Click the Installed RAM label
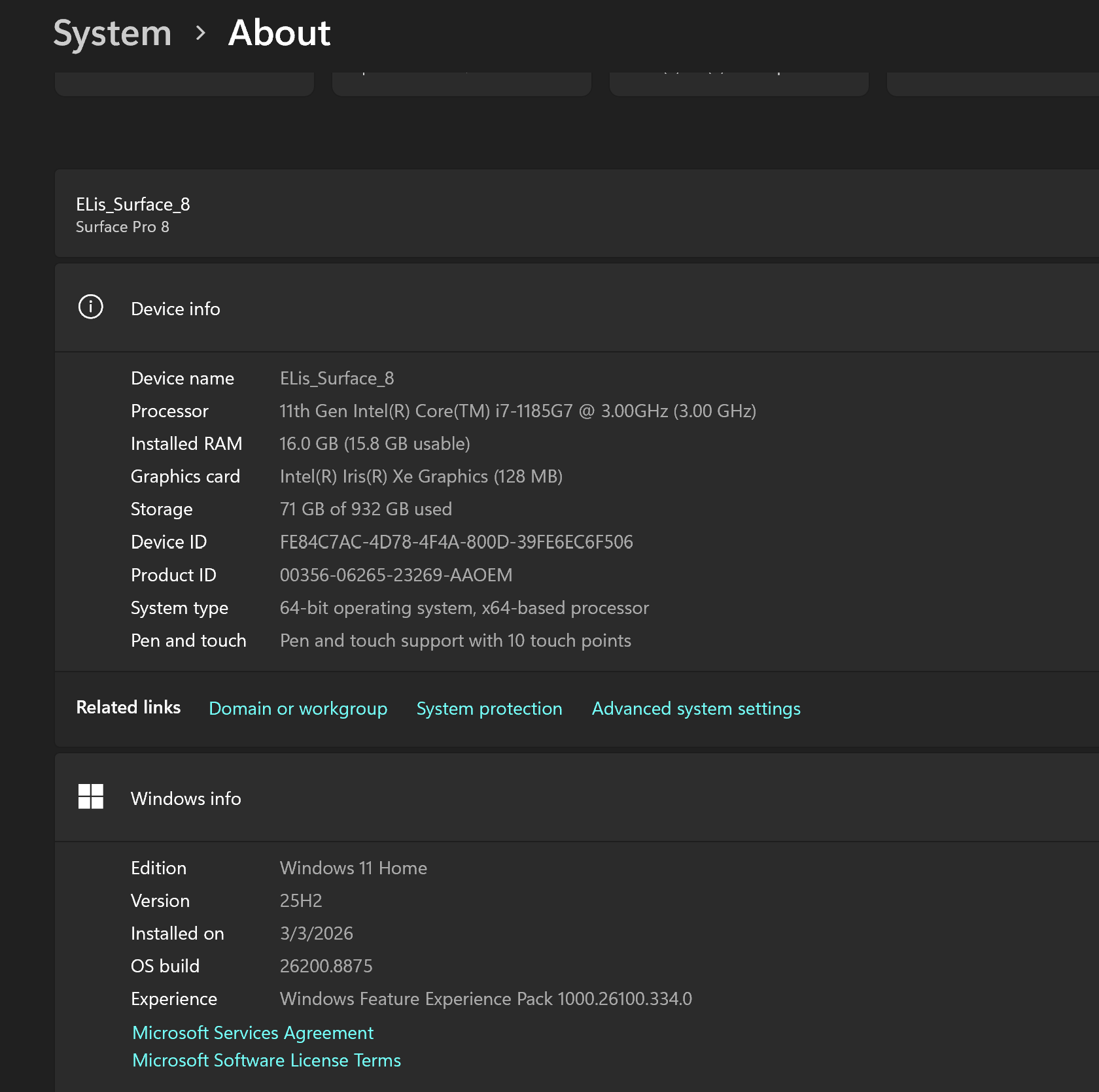The width and height of the screenshot is (1099, 1092). click(186, 443)
